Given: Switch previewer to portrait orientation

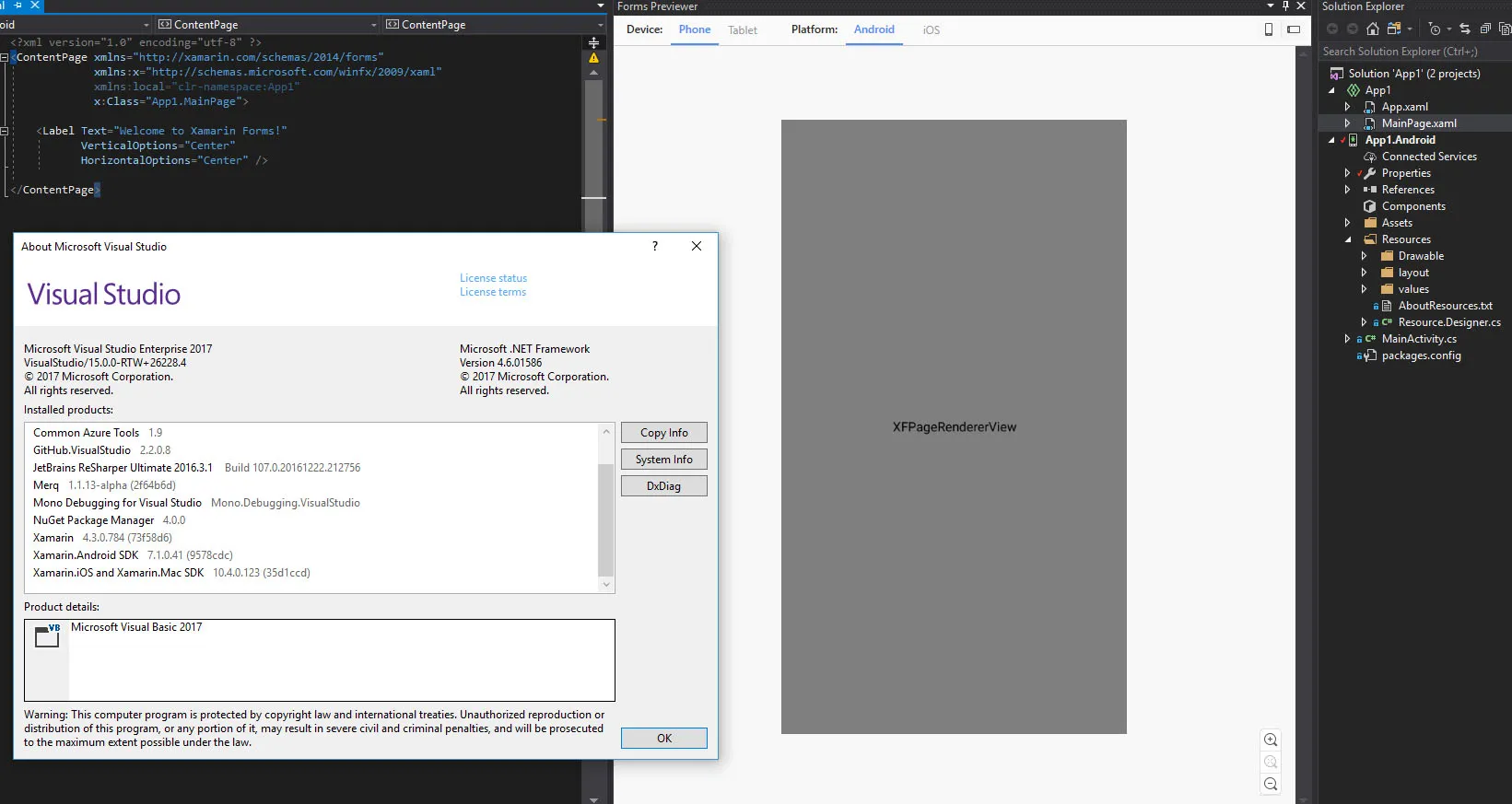Looking at the screenshot, I should click(1269, 29).
